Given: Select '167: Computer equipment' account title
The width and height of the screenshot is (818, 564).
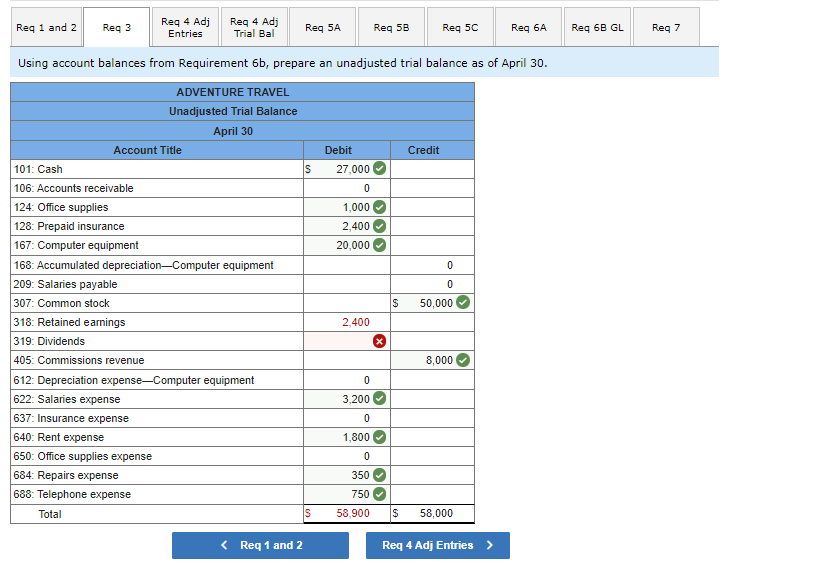Looking at the screenshot, I should click(x=76, y=245).
